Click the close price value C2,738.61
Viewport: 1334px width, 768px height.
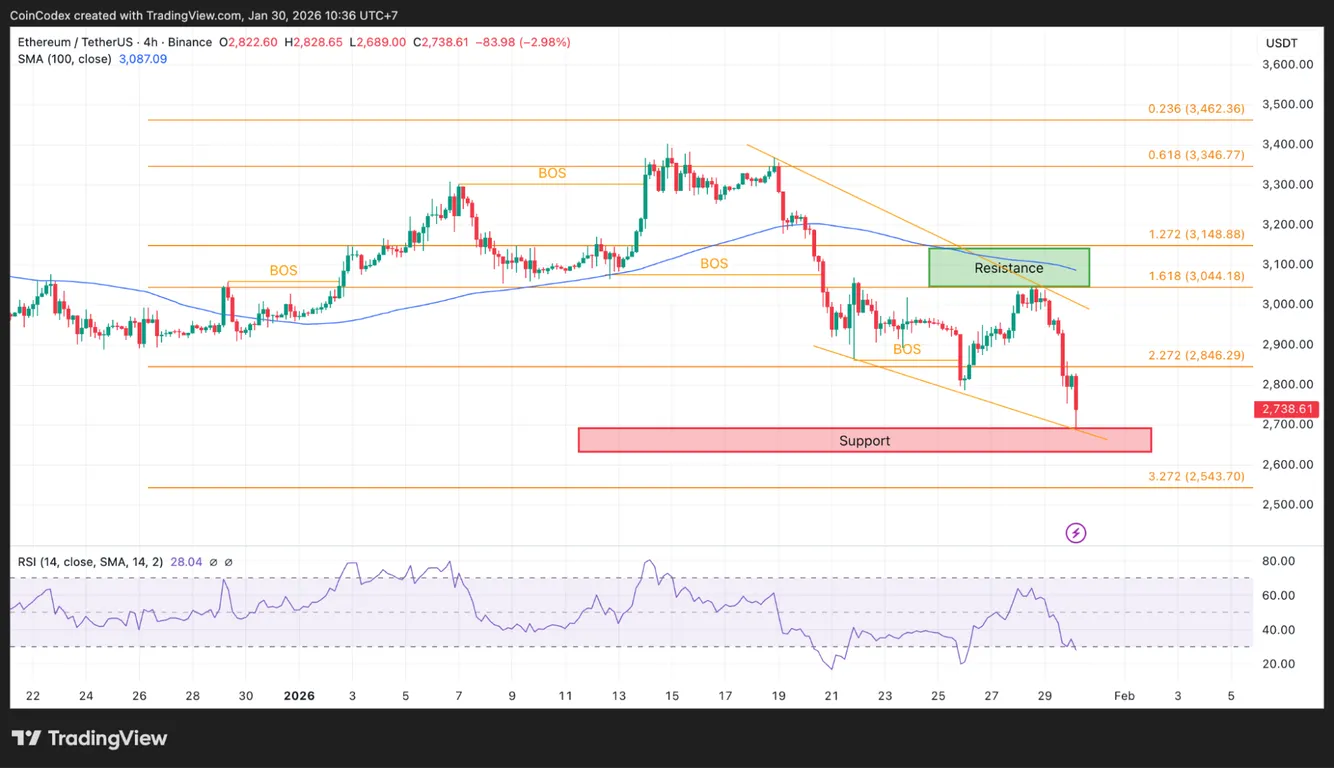point(441,42)
